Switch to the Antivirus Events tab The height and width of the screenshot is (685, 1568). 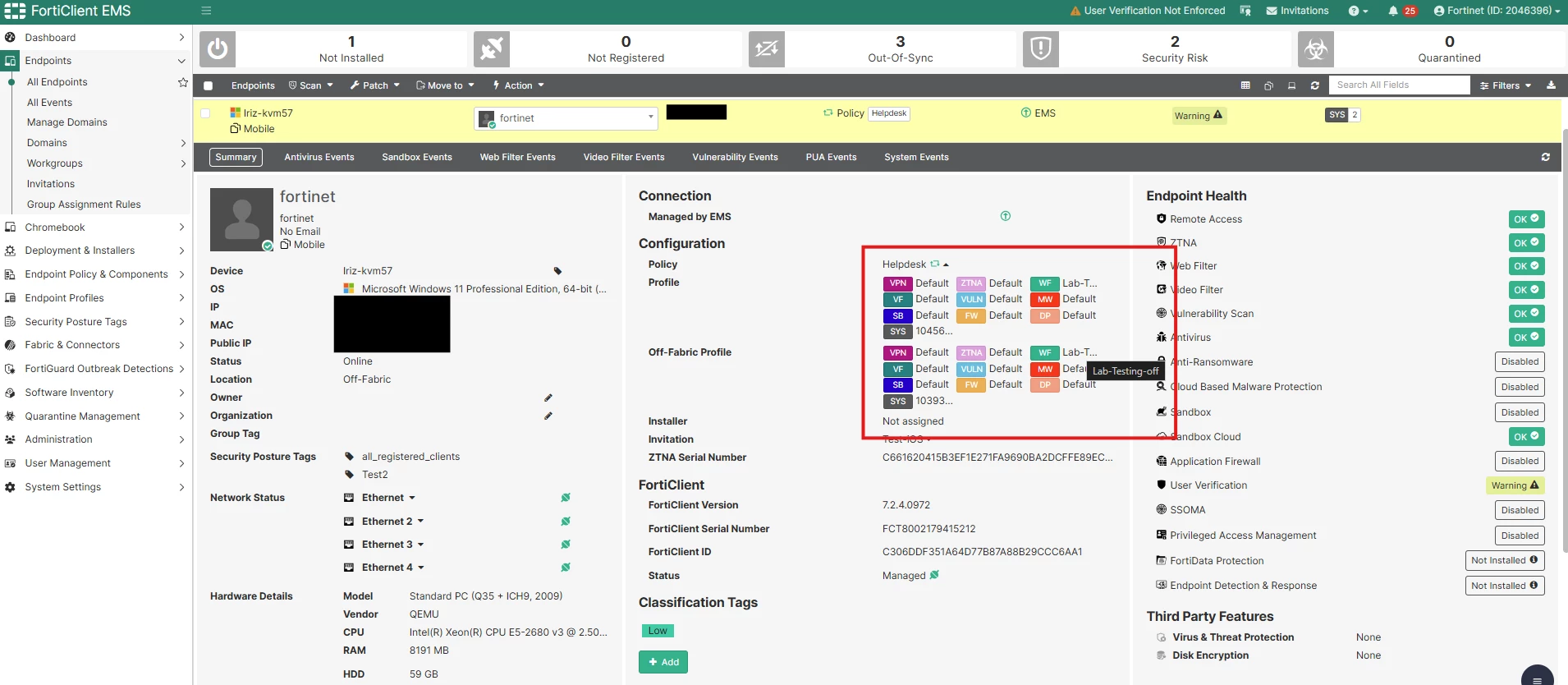pyautogui.click(x=319, y=157)
